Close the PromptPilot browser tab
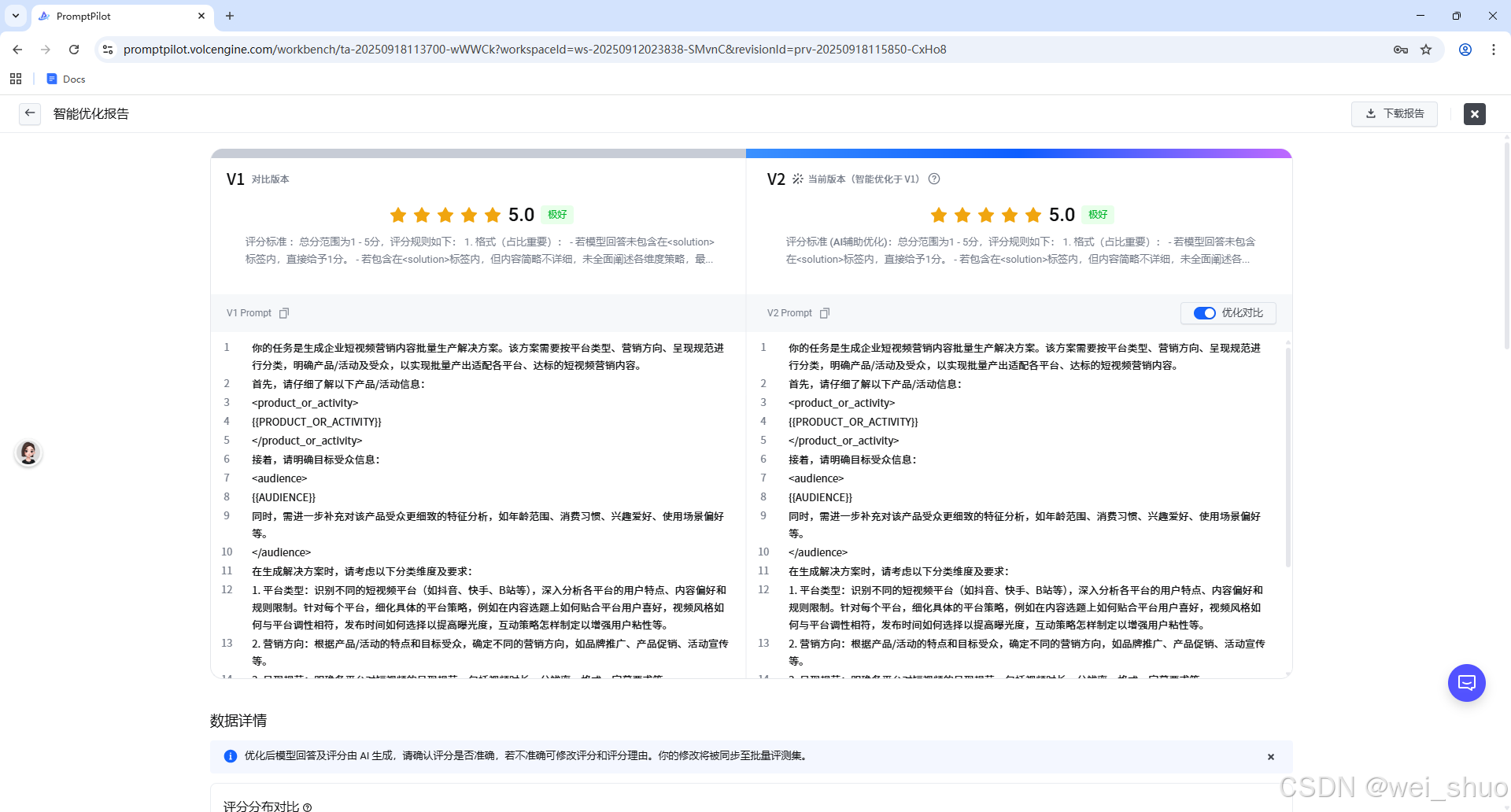This screenshot has height=812, width=1511. click(201, 16)
